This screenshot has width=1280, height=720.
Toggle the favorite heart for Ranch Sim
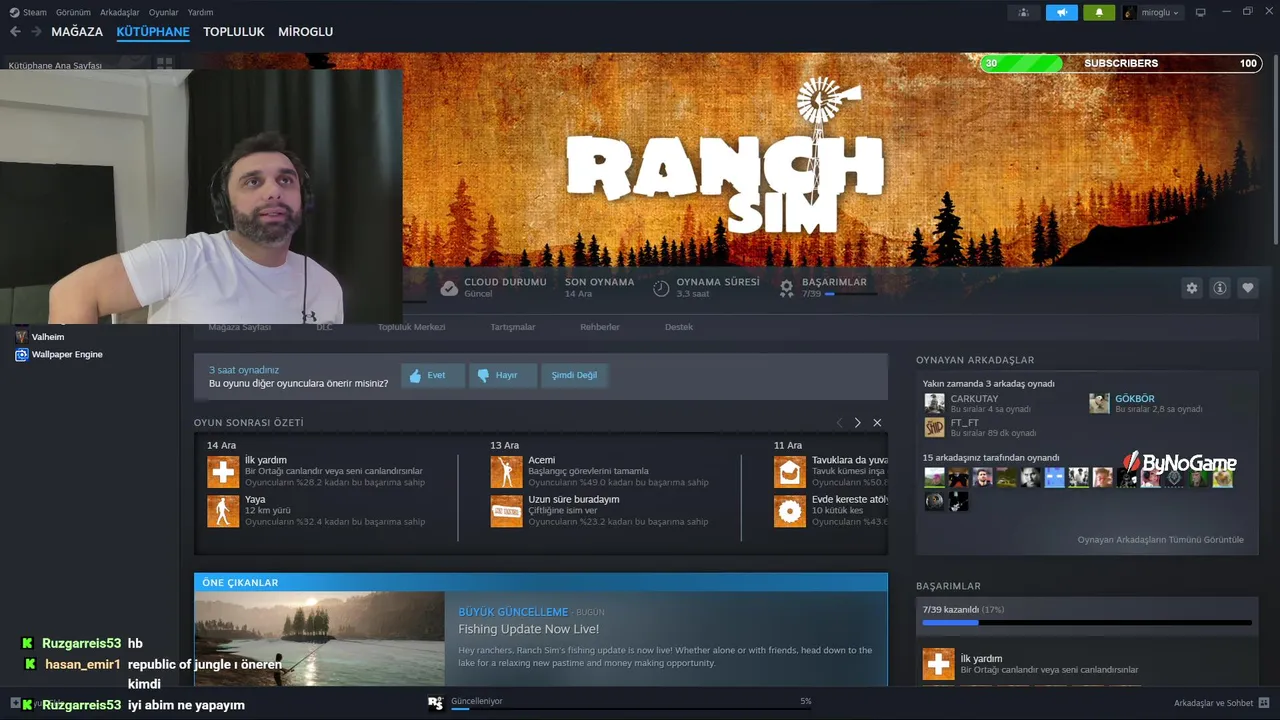pyautogui.click(x=1248, y=288)
